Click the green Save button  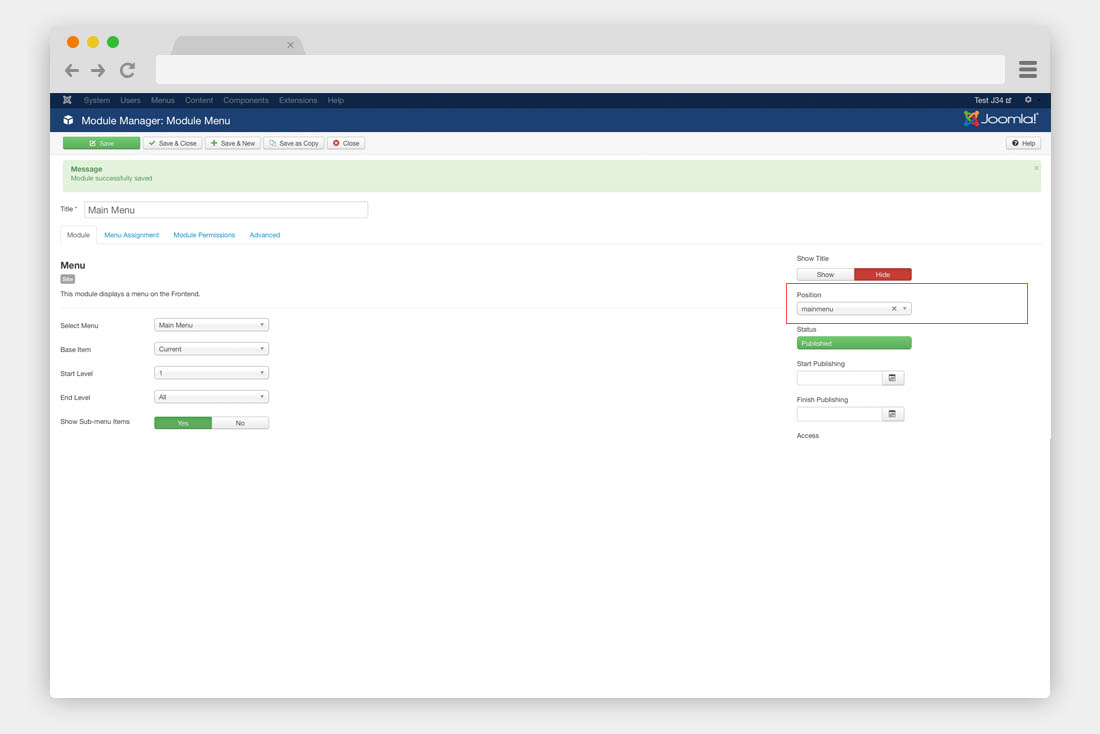point(101,143)
